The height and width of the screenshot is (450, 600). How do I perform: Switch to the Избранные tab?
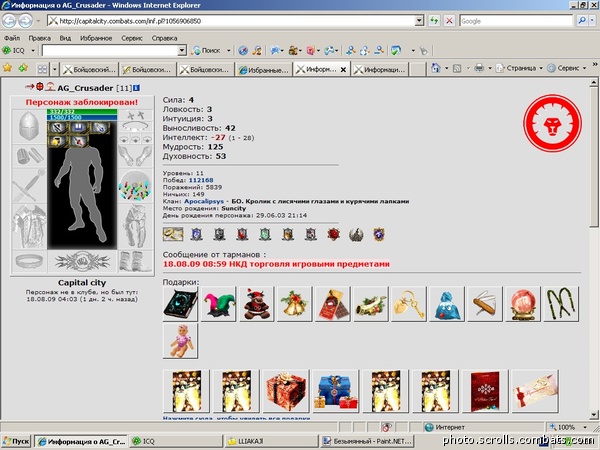click(x=264, y=70)
